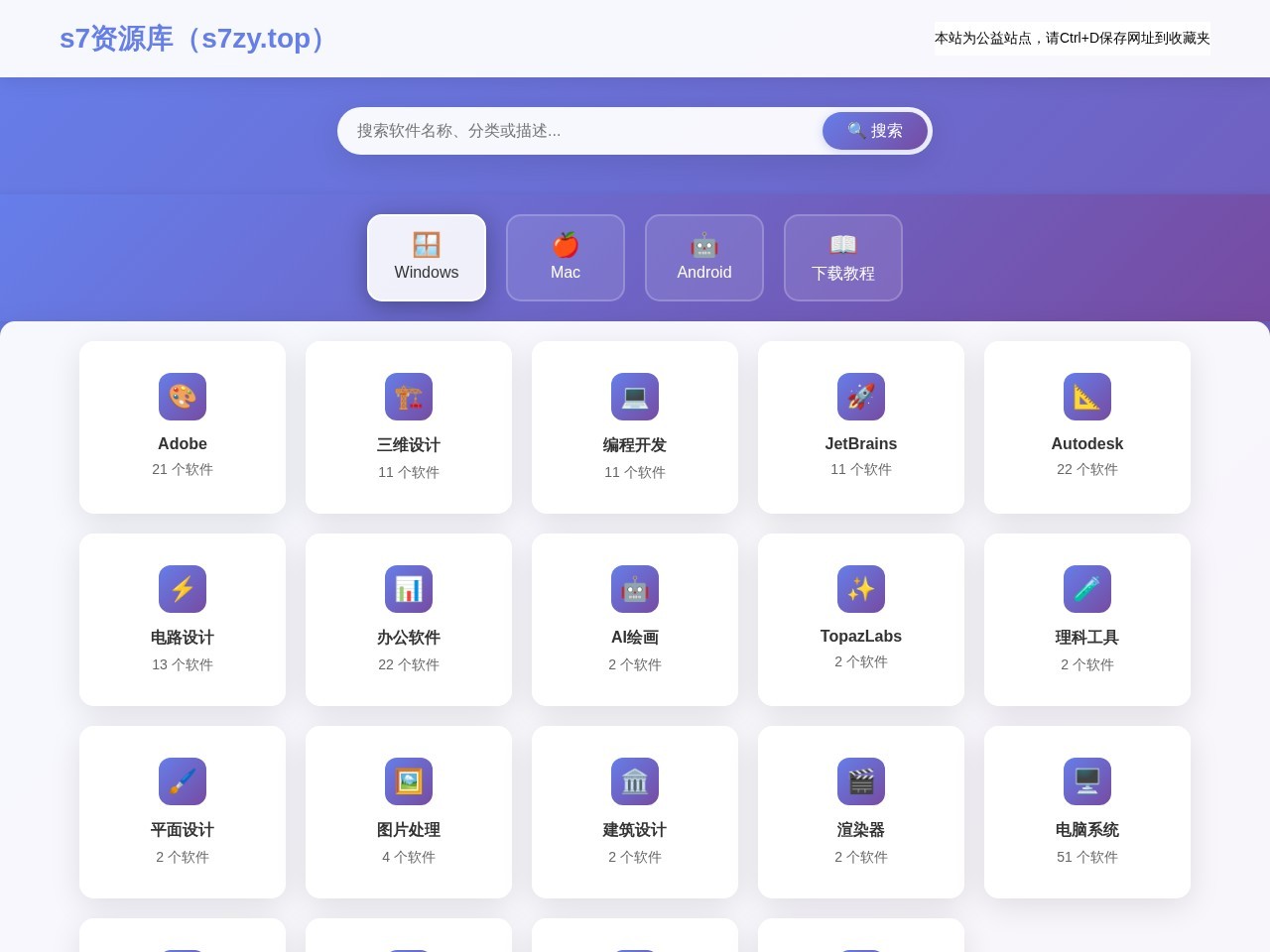Click the '11 个软件' count under 编程开发

(x=635, y=472)
